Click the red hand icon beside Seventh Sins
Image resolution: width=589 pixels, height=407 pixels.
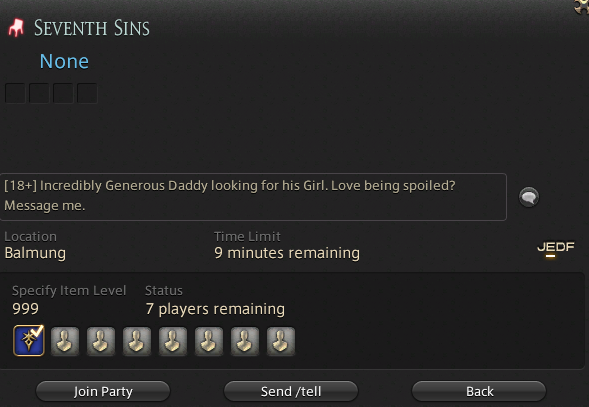(16, 28)
